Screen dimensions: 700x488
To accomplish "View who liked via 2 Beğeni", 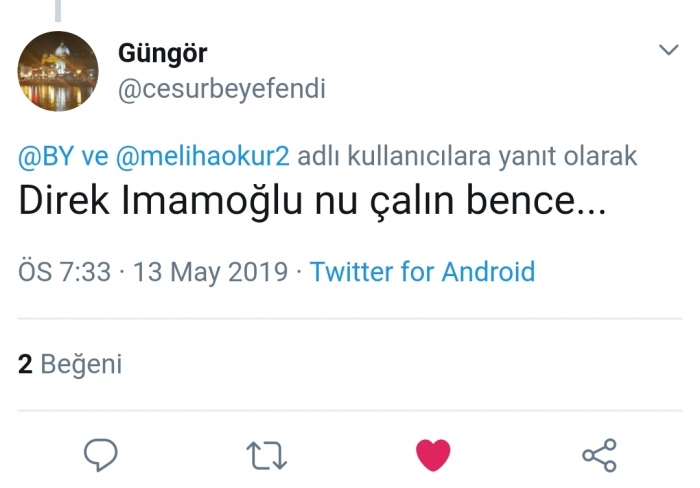I will click(x=70, y=364).
